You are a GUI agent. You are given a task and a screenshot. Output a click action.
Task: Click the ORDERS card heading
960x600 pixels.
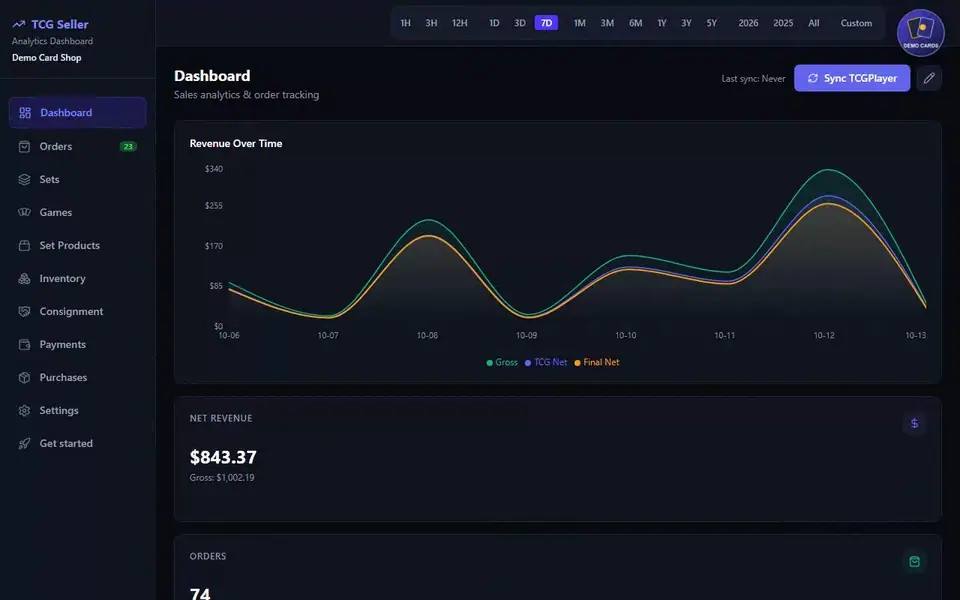click(x=208, y=557)
